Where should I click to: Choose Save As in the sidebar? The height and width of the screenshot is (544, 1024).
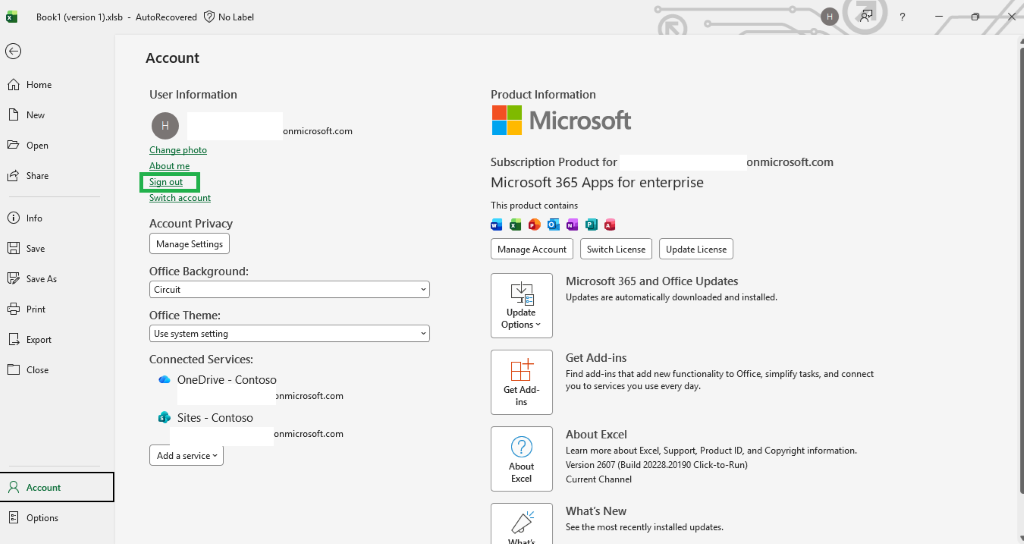point(32,279)
